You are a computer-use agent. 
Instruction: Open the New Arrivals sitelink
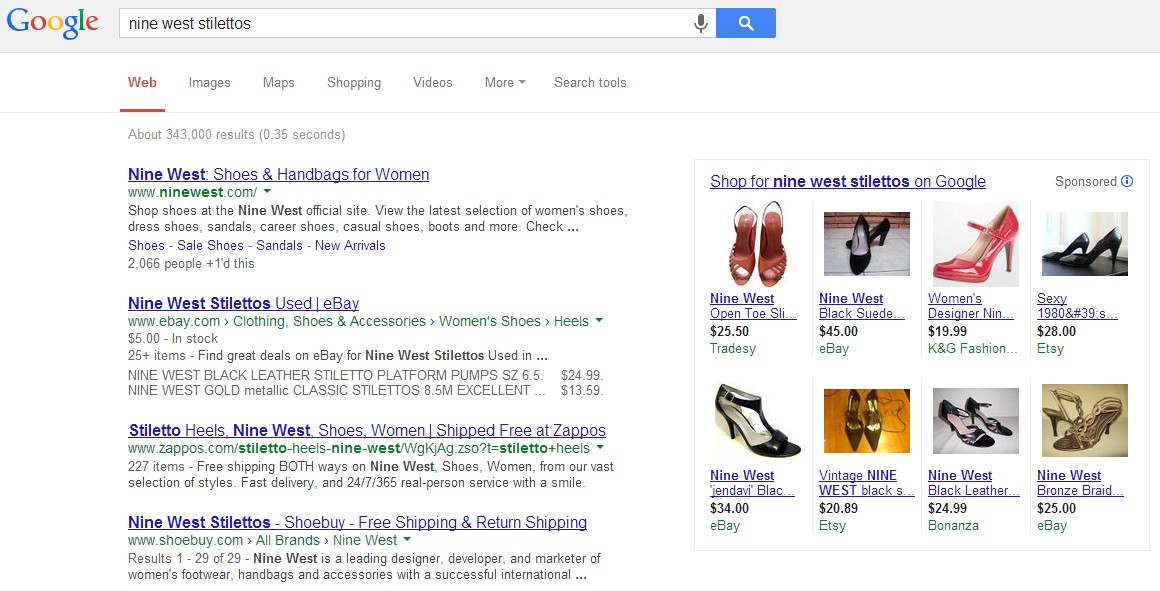pos(350,246)
